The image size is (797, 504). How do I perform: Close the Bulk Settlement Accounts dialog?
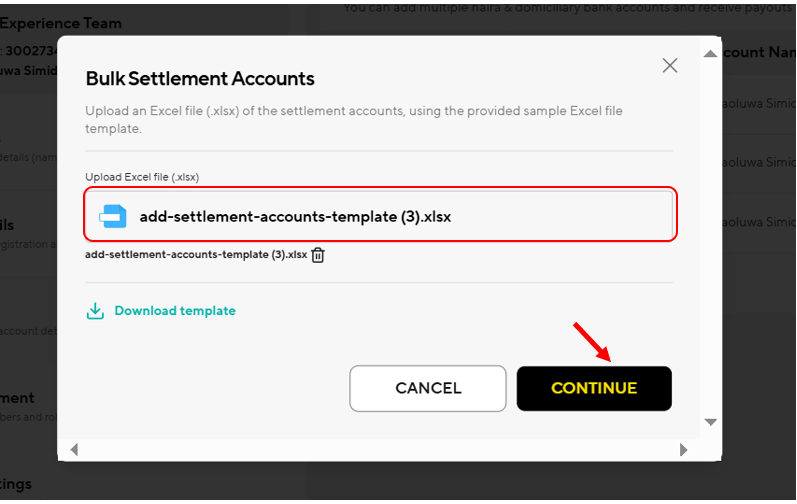(x=669, y=65)
